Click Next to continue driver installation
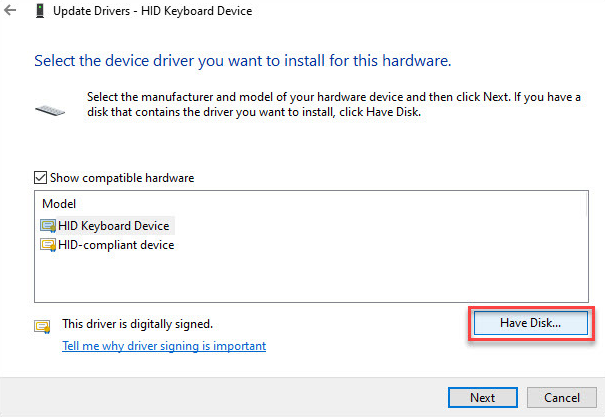The width and height of the screenshot is (605, 417). tap(483, 397)
